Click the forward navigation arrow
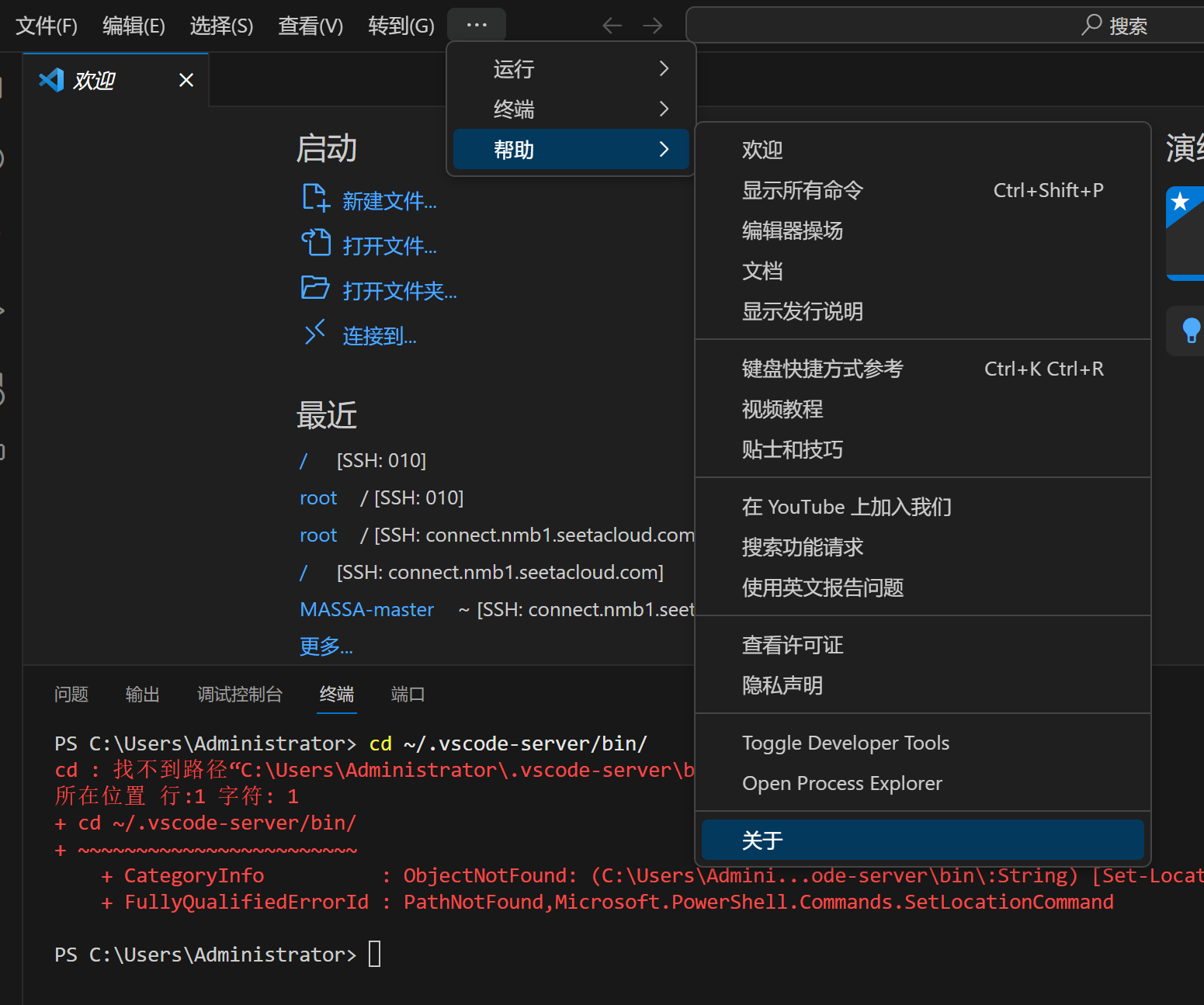Screen dimensions: 1204x1005 coord(653,26)
